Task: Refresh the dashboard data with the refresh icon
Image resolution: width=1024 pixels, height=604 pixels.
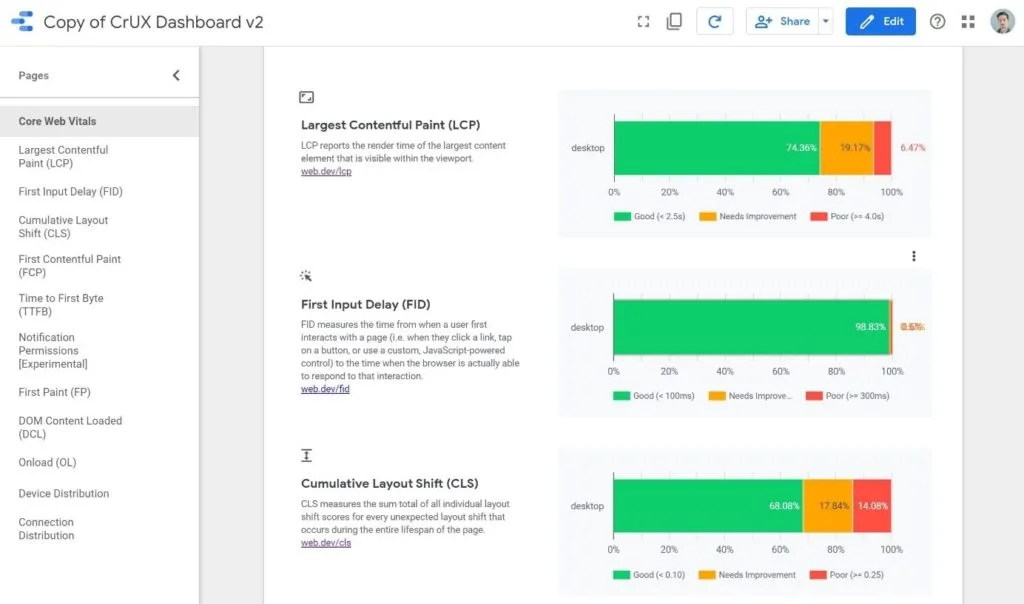Action: (x=715, y=20)
